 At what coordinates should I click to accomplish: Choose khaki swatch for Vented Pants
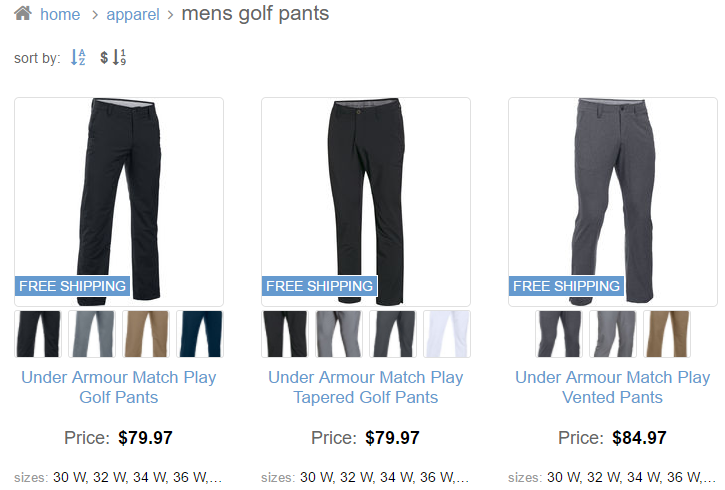click(x=667, y=334)
